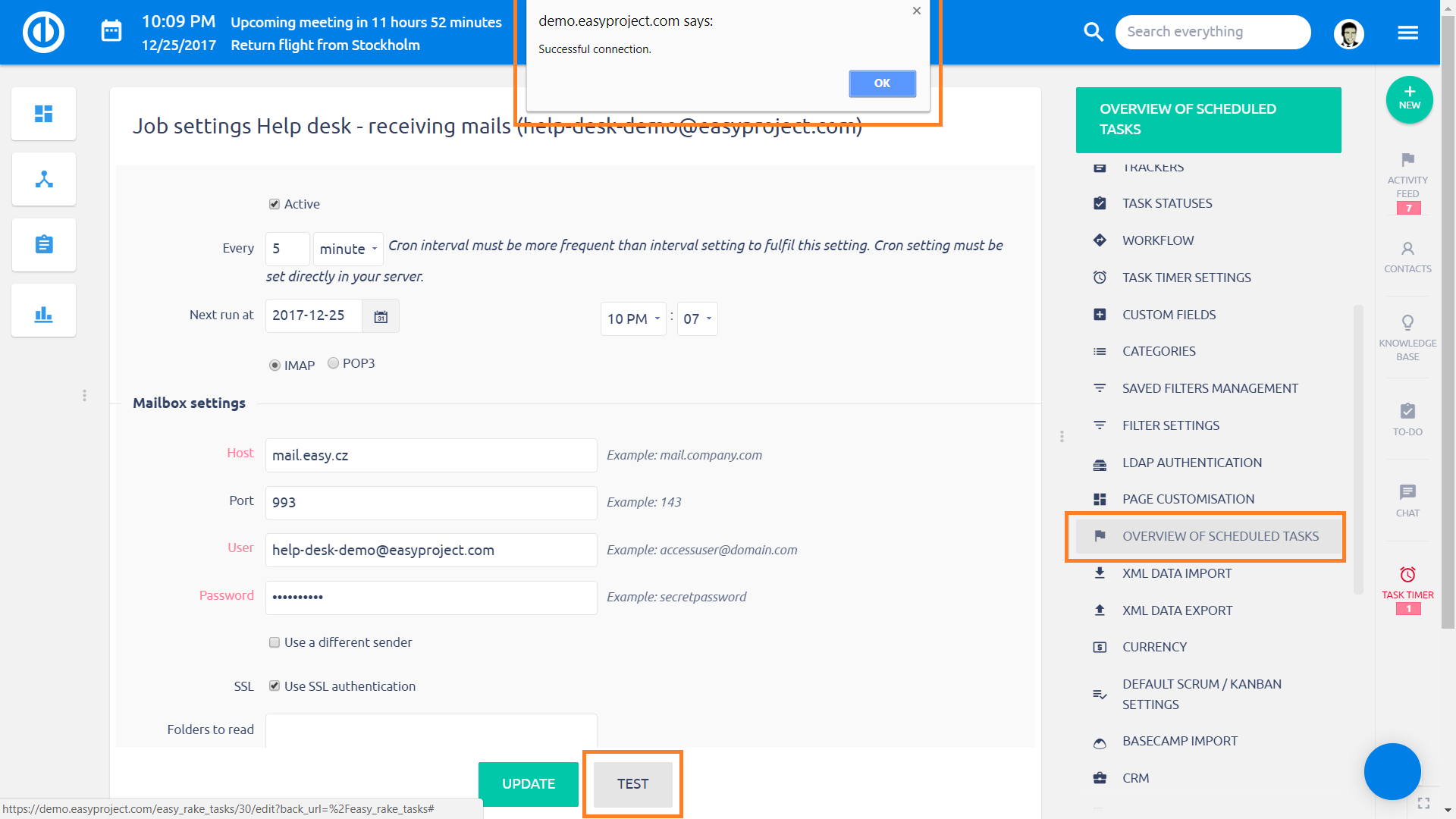The image size is (1456, 819).
Task: Click the left panel drag handle dots
Action: pos(84,396)
